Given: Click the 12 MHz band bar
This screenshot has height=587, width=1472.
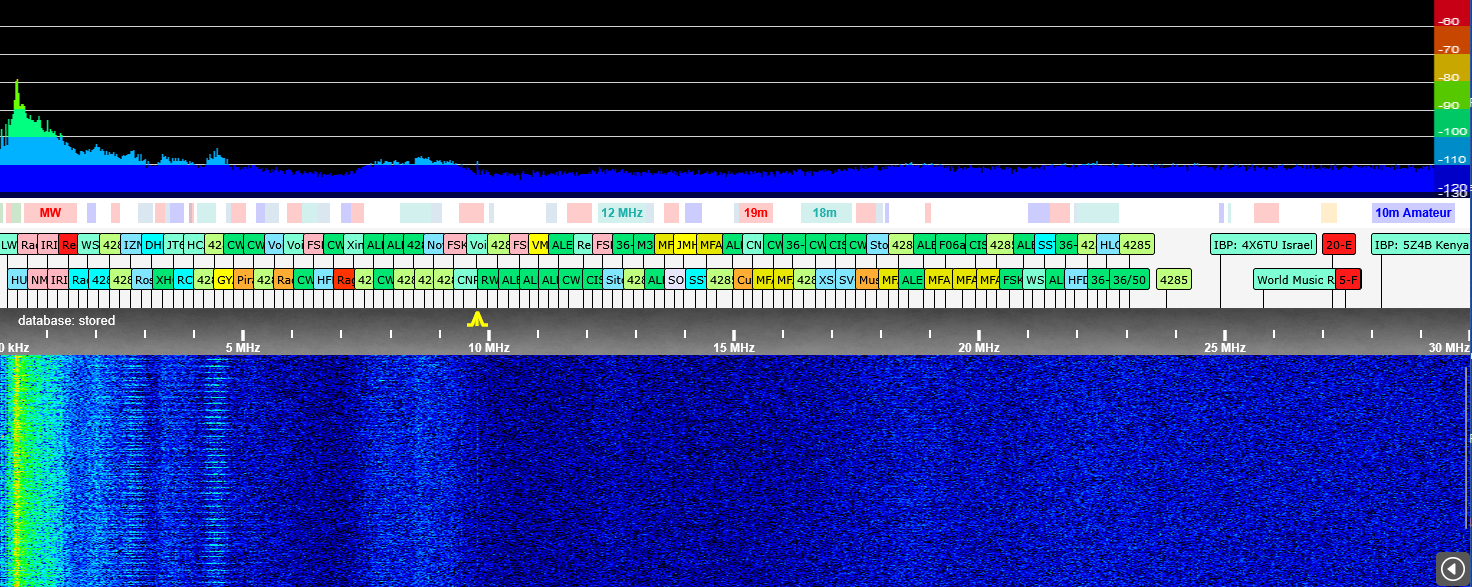Looking at the screenshot, I should click(x=621, y=213).
